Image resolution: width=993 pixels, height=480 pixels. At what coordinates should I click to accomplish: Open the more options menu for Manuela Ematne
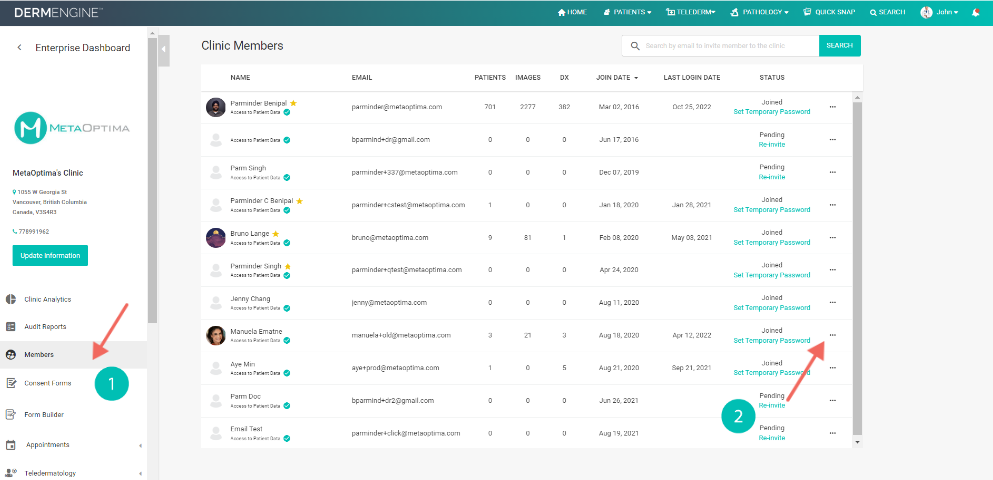[x=832, y=335]
